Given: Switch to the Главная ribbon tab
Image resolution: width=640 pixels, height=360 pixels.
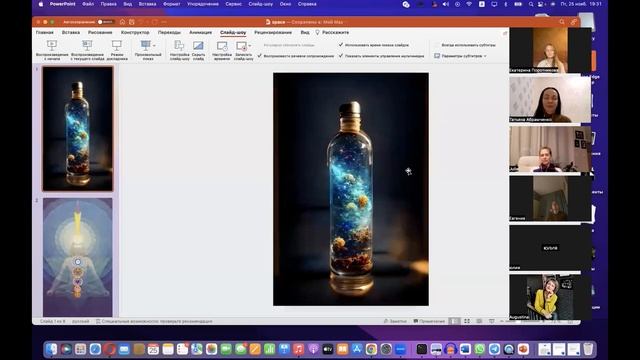Looking at the screenshot, I should 45,32.
